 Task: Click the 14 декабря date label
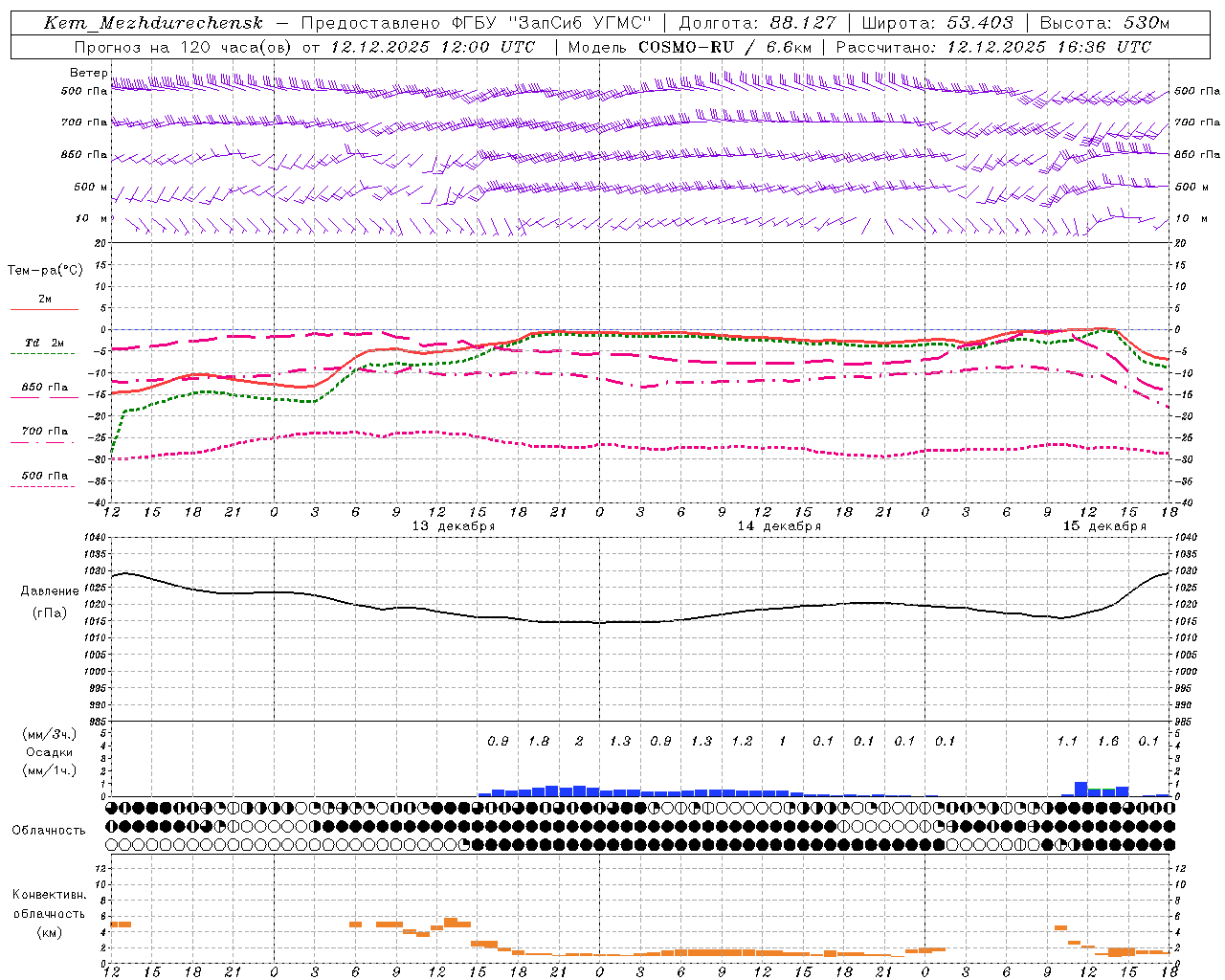point(779,526)
